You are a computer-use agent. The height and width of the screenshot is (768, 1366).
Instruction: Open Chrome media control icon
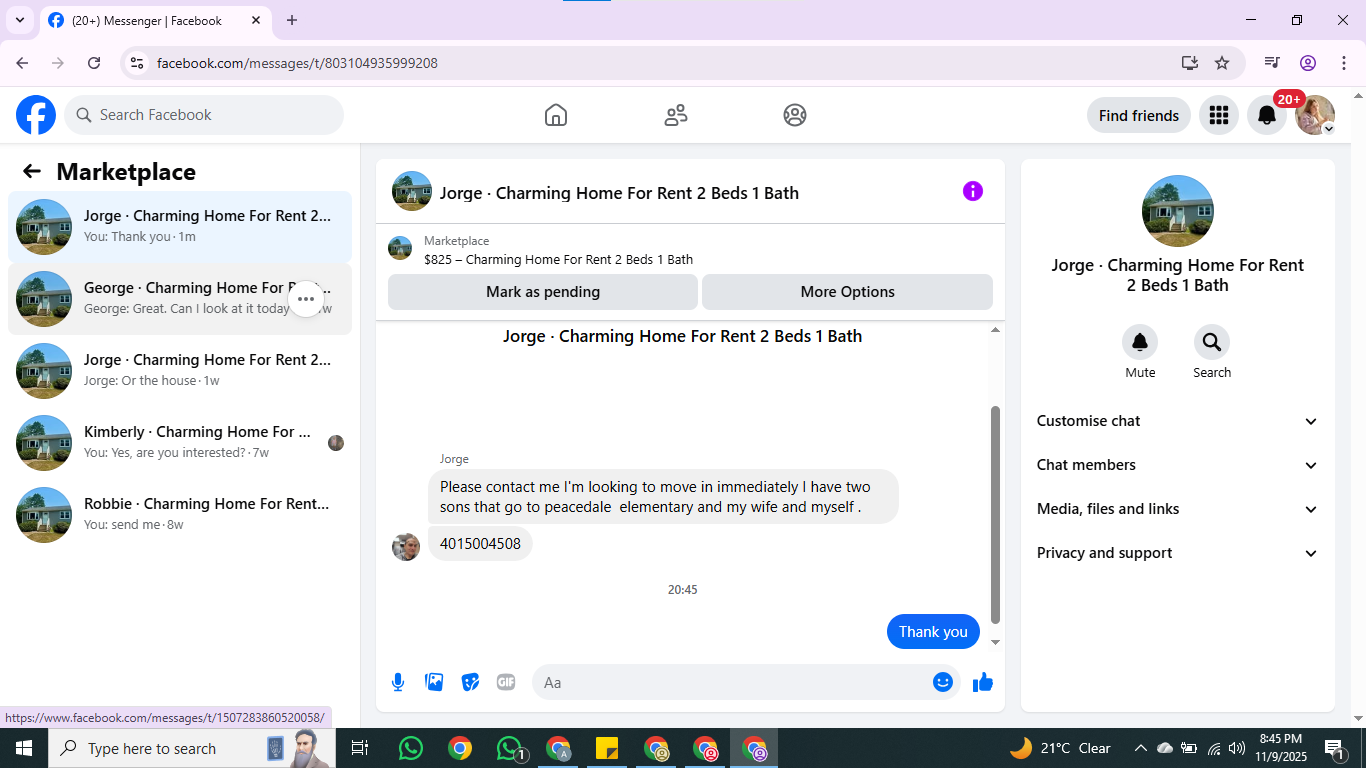1272,62
